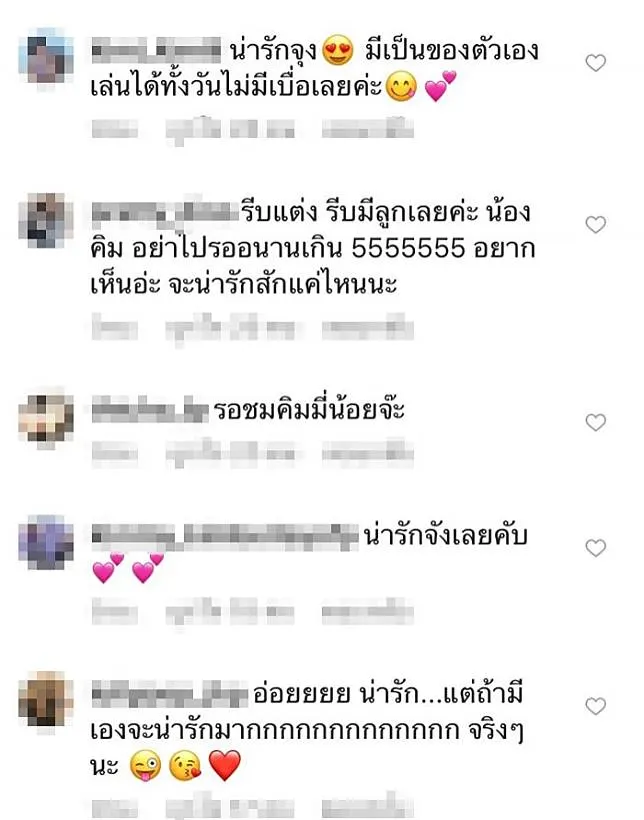This screenshot has height=820, width=644.
Task: Open blurred username before รอชมคิมมี่น้อยจ๊ะ
Action: [x=150, y=410]
